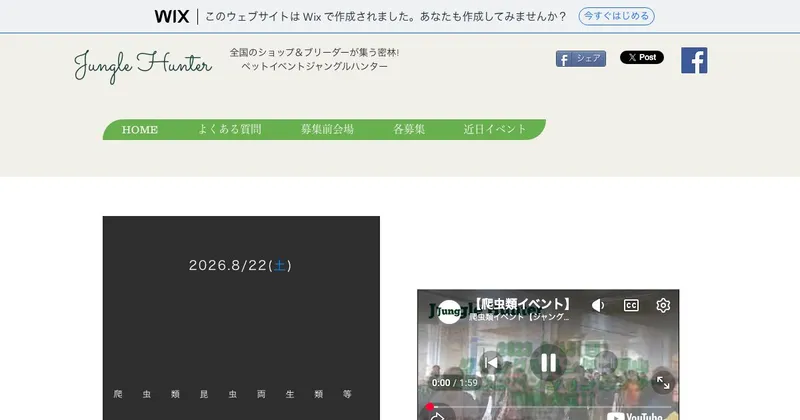Open the よくある質問 menu item

(x=230, y=129)
